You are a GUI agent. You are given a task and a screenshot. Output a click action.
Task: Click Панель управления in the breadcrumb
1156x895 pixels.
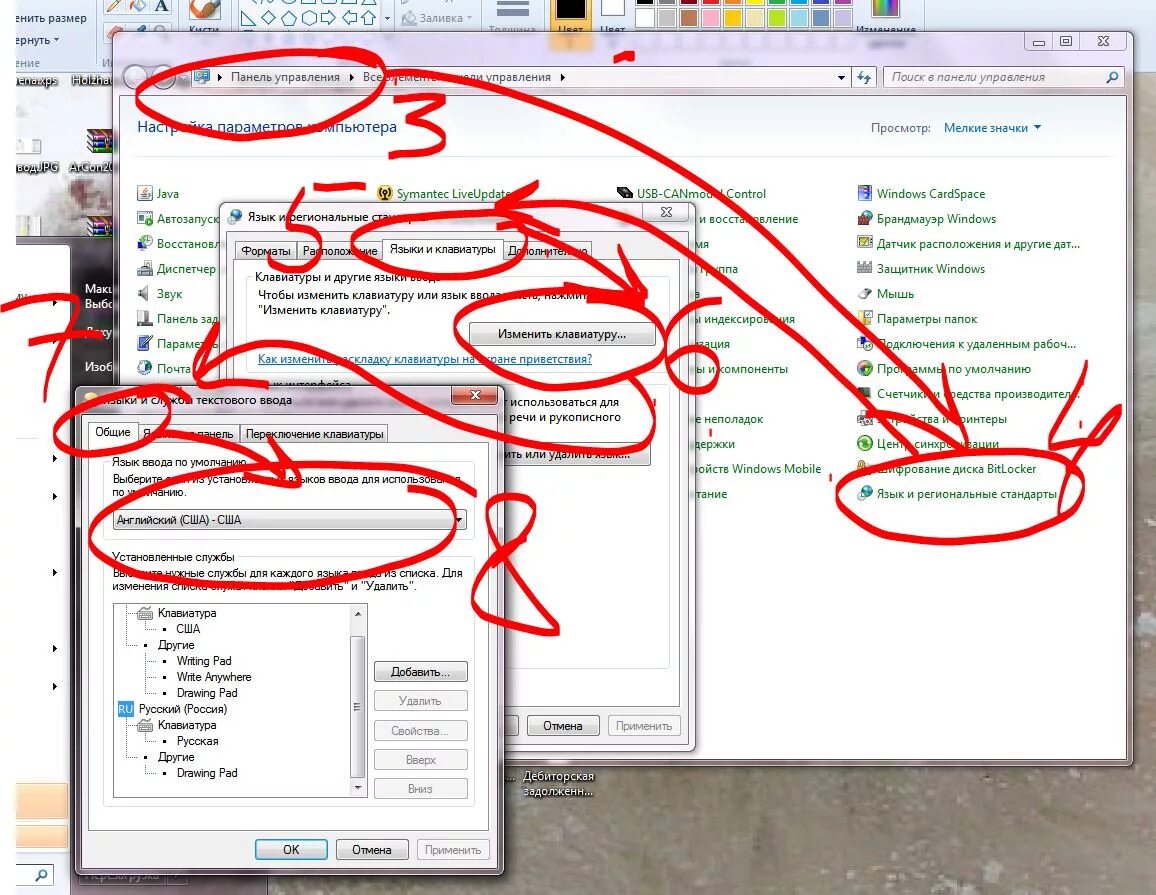(x=285, y=77)
